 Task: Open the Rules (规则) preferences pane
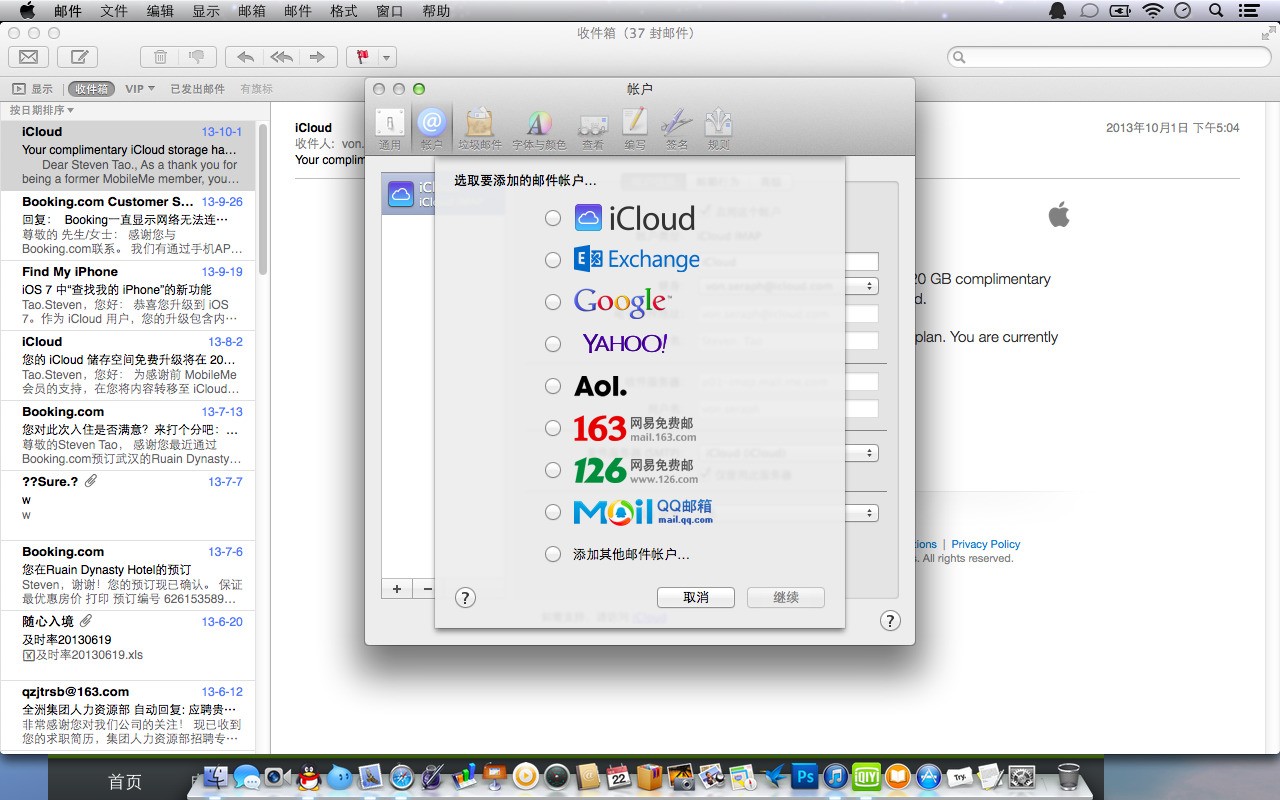click(x=718, y=129)
